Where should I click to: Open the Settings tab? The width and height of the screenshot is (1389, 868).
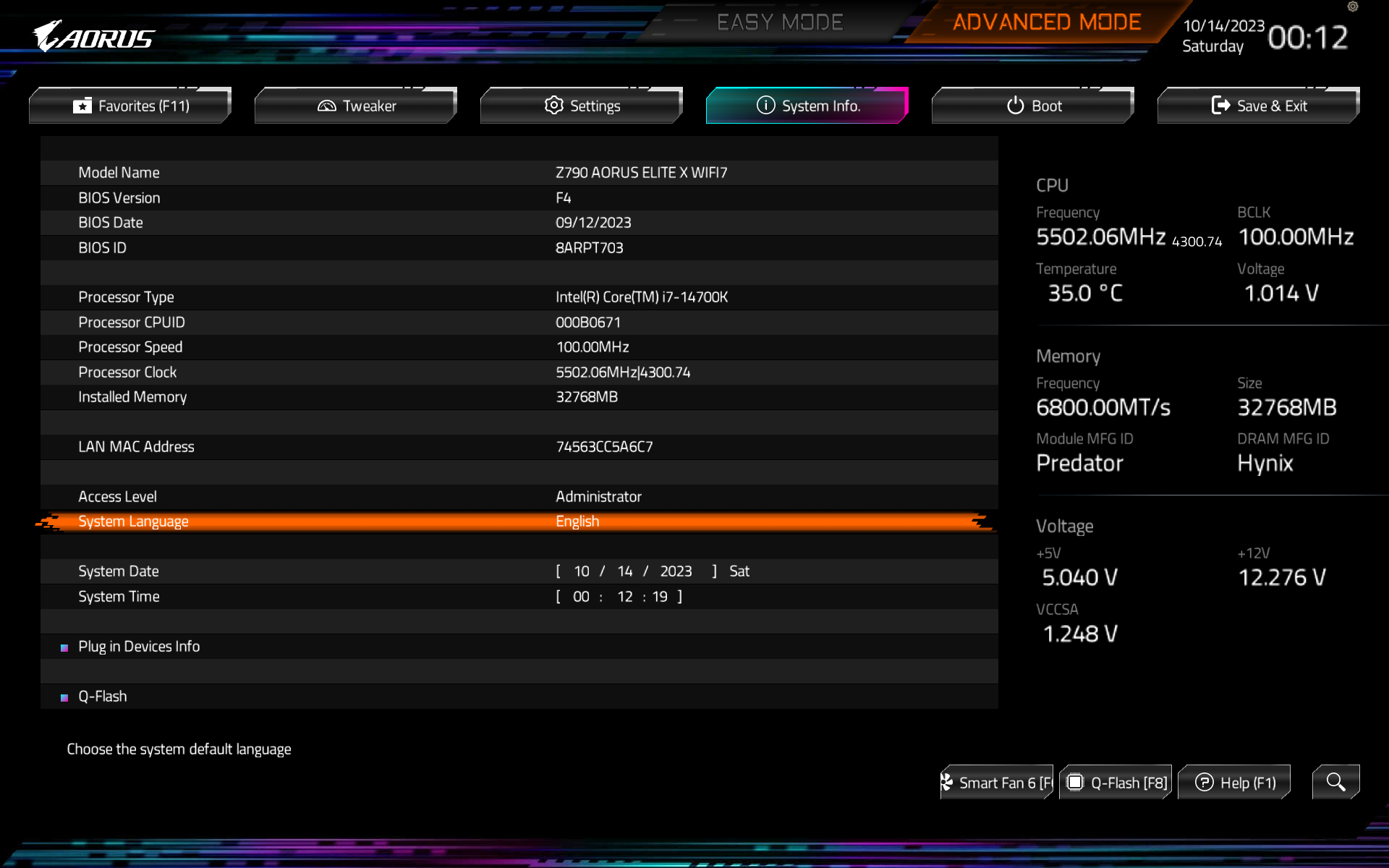click(582, 106)
